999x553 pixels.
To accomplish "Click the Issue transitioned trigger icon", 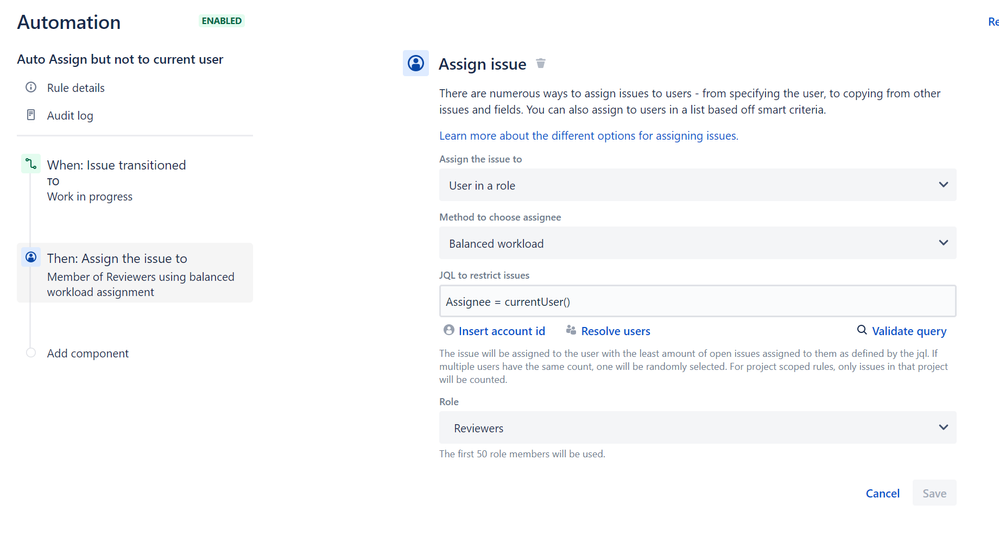I will click(31, 164).
